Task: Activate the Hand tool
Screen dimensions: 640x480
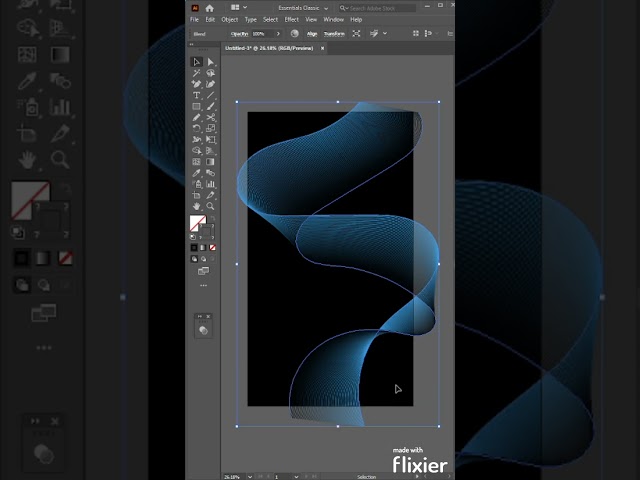Action: click(196, 206)
